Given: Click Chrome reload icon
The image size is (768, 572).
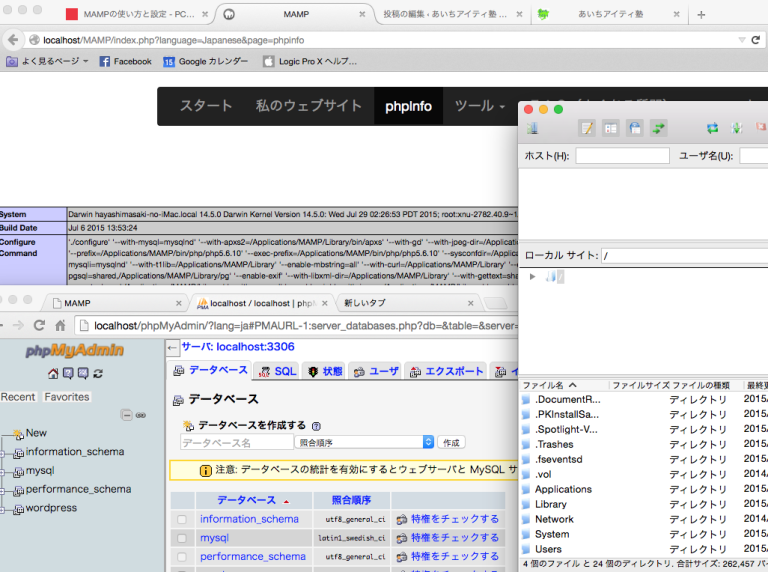Looking at the screenshot, I should (x=39, y=325).
